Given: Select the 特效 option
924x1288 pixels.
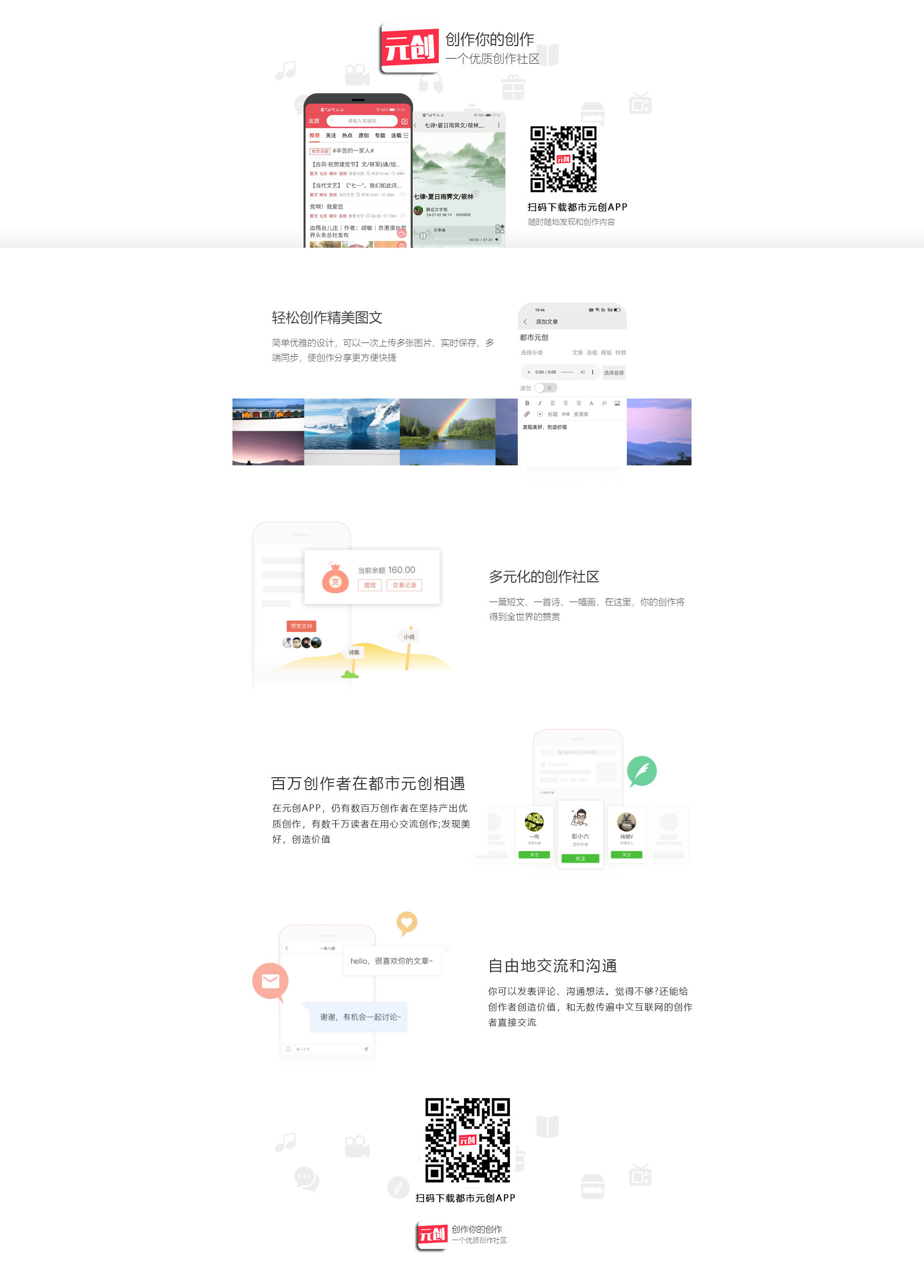Looking at the screenshot, I should pyautogui.click(x=621, y=353).
